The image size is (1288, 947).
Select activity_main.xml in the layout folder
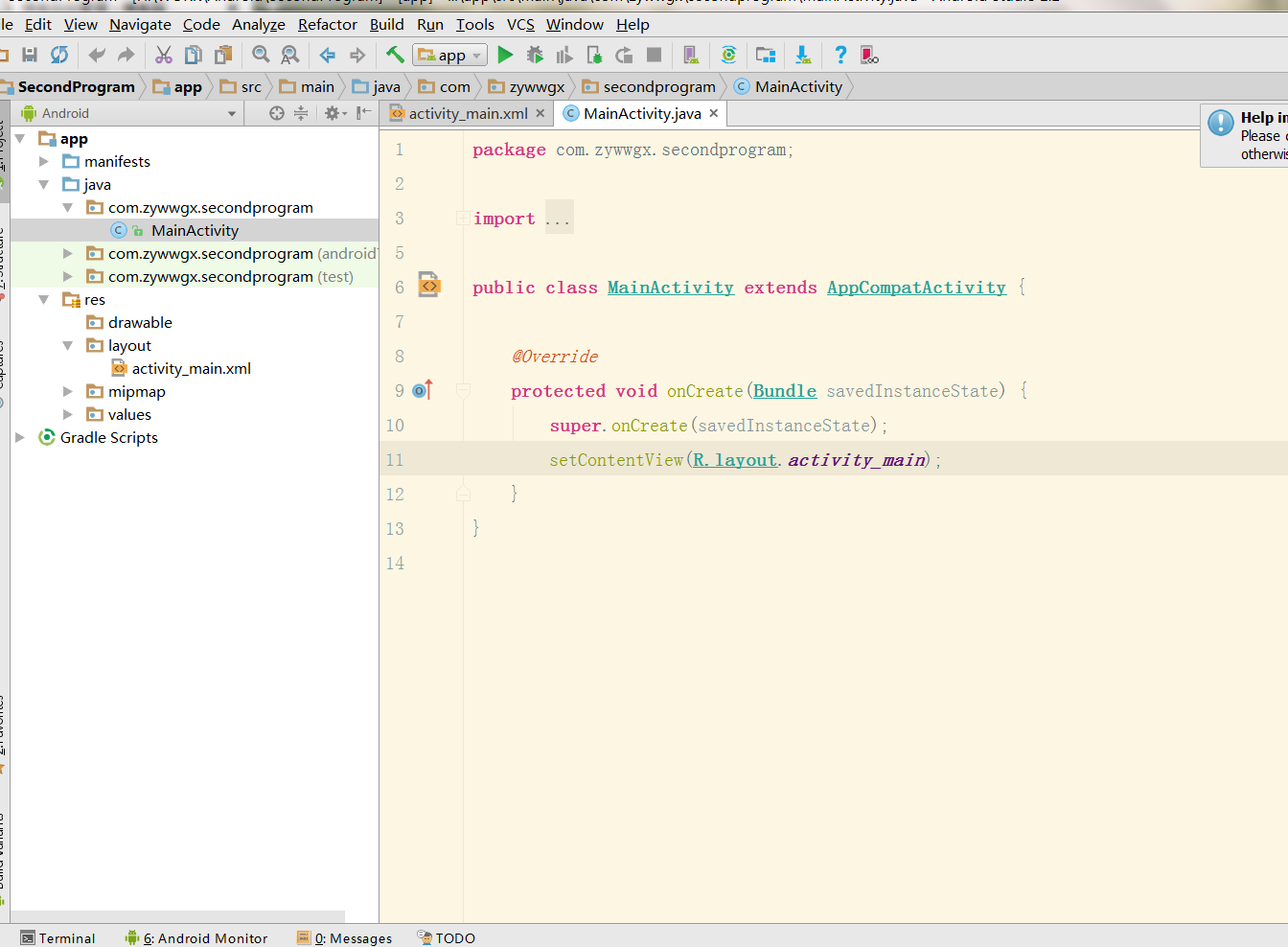click(x=191, y=369)
